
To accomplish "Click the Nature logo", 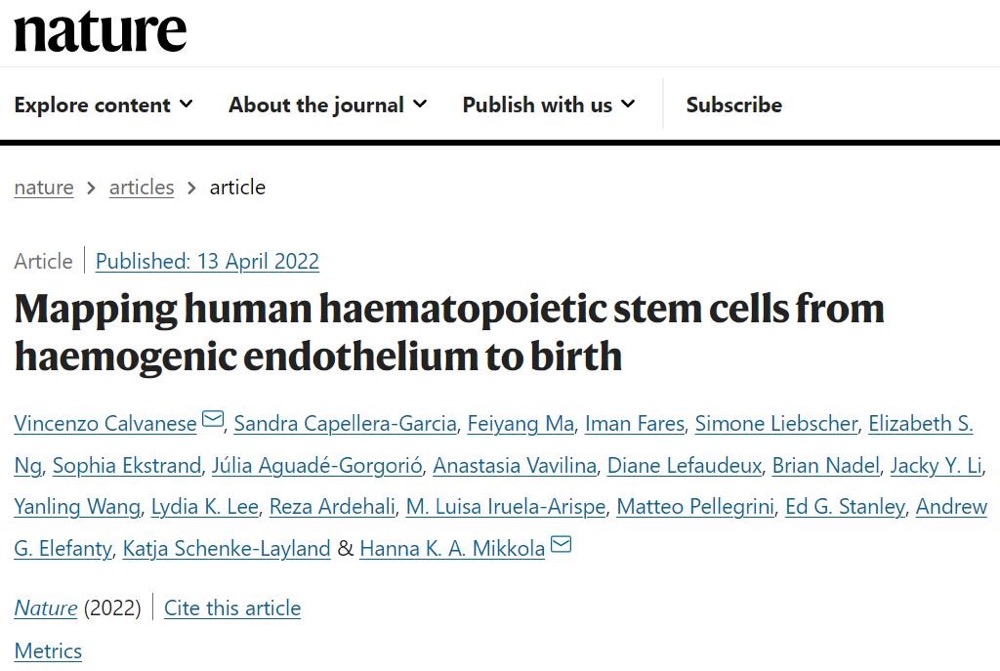I will point(100,32).
